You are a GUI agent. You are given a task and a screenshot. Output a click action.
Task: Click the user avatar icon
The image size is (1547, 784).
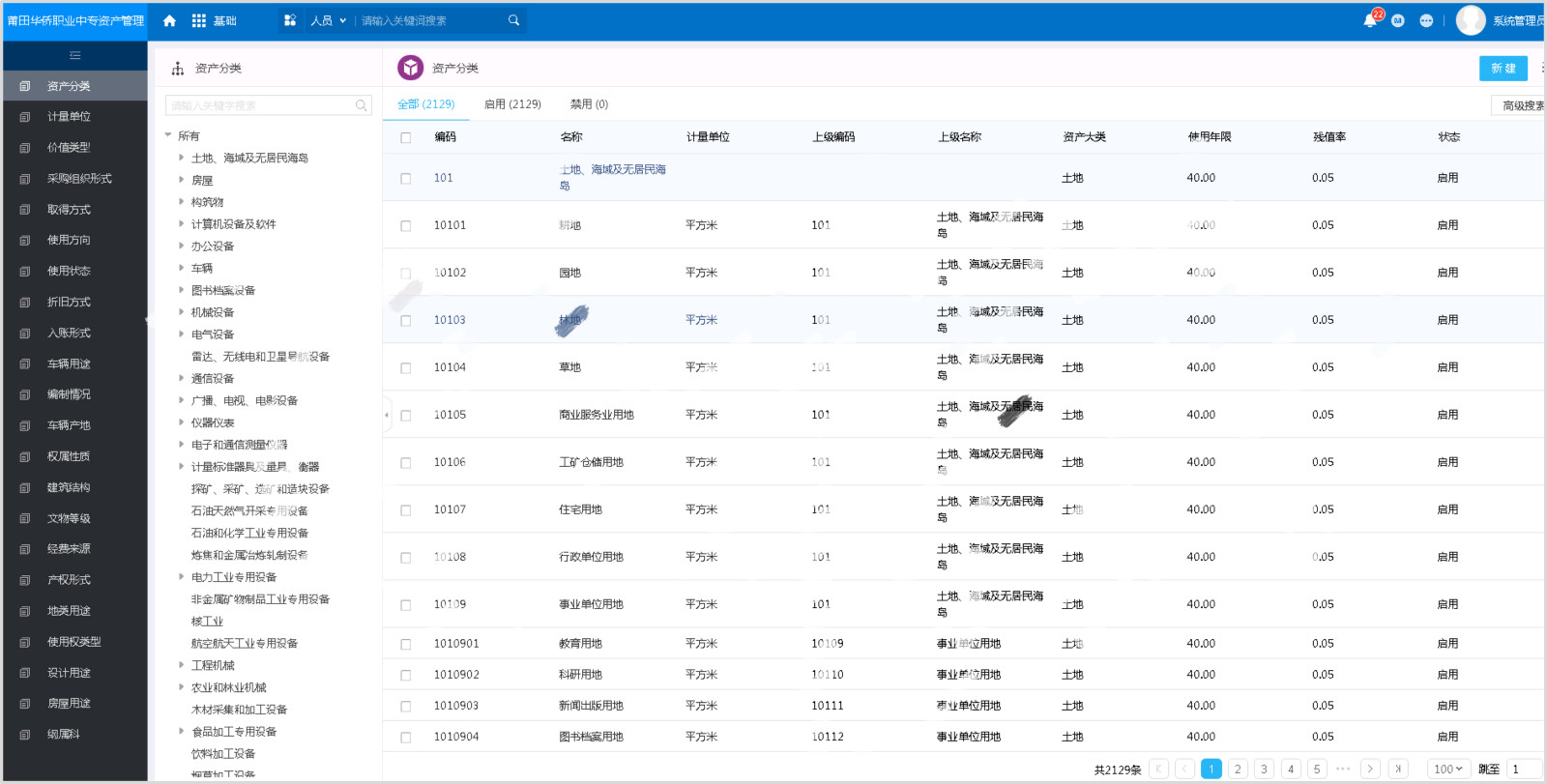1471,20
